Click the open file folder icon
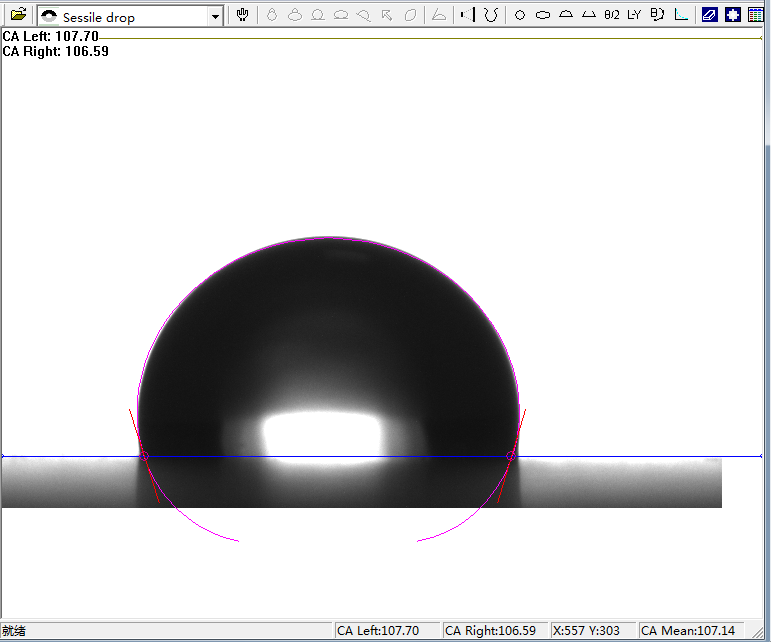The width and height of the screenshot is (771, 642). pyautogui.click(x=18, y=15)
